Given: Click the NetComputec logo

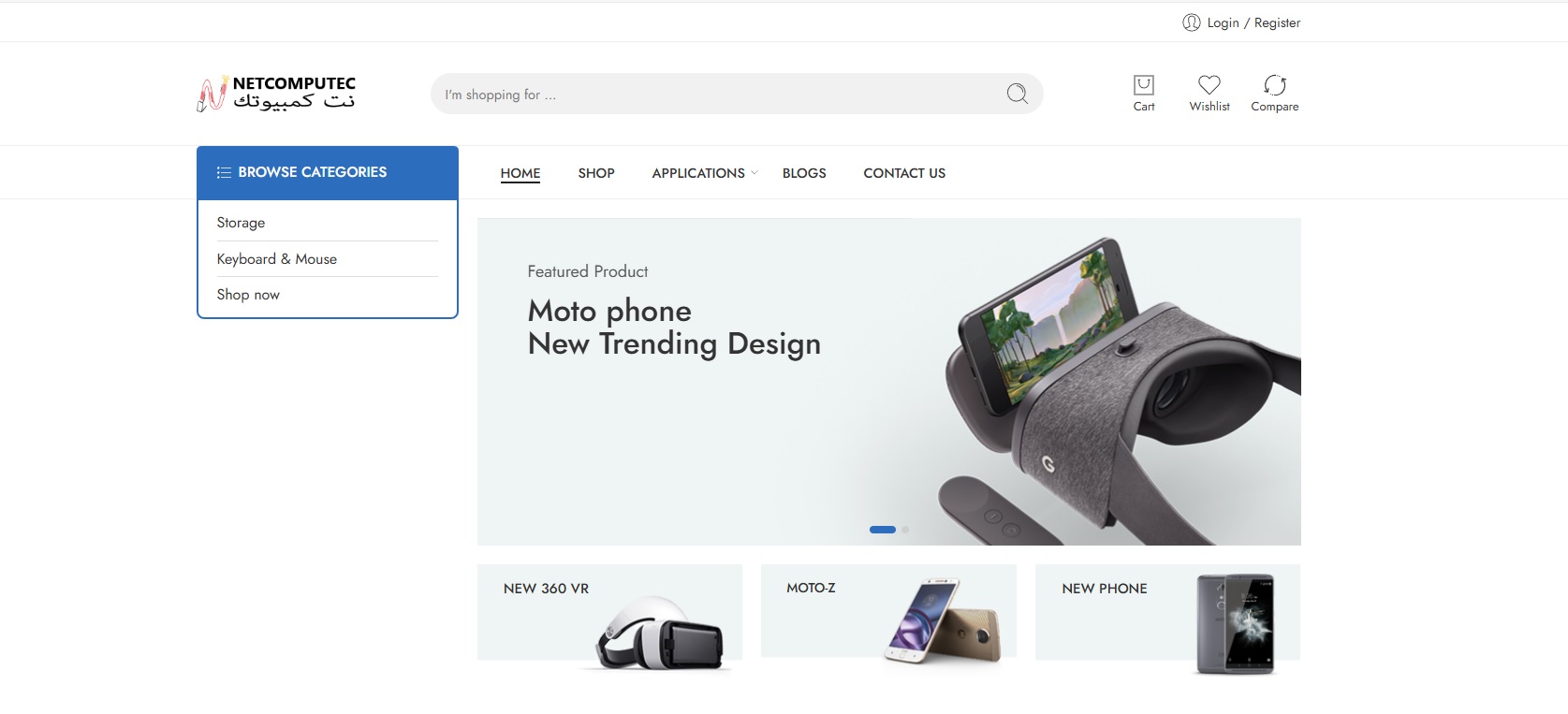Looking at the screenshot, I should (276, 94).
